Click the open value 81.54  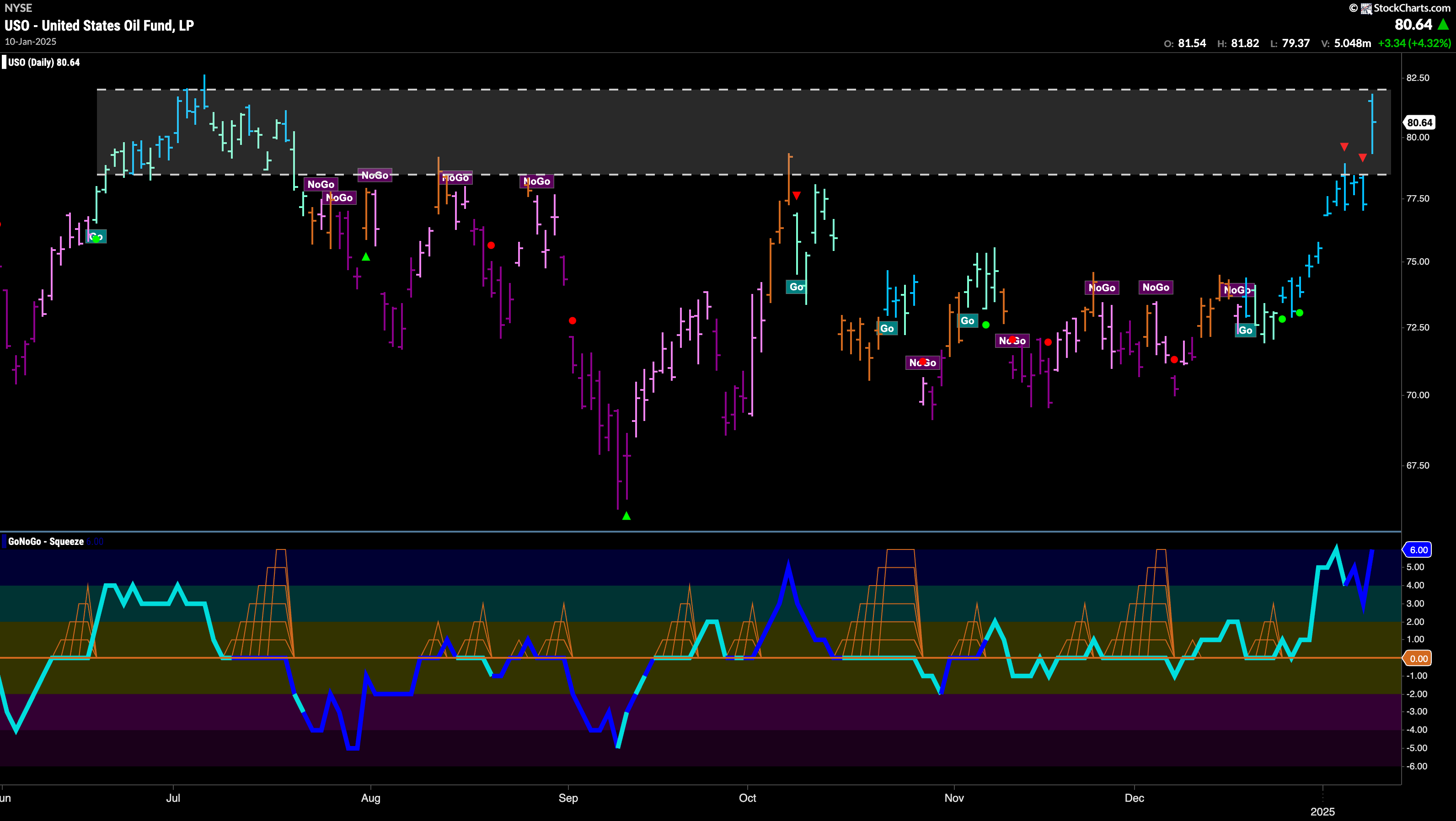pos(1192,43)
